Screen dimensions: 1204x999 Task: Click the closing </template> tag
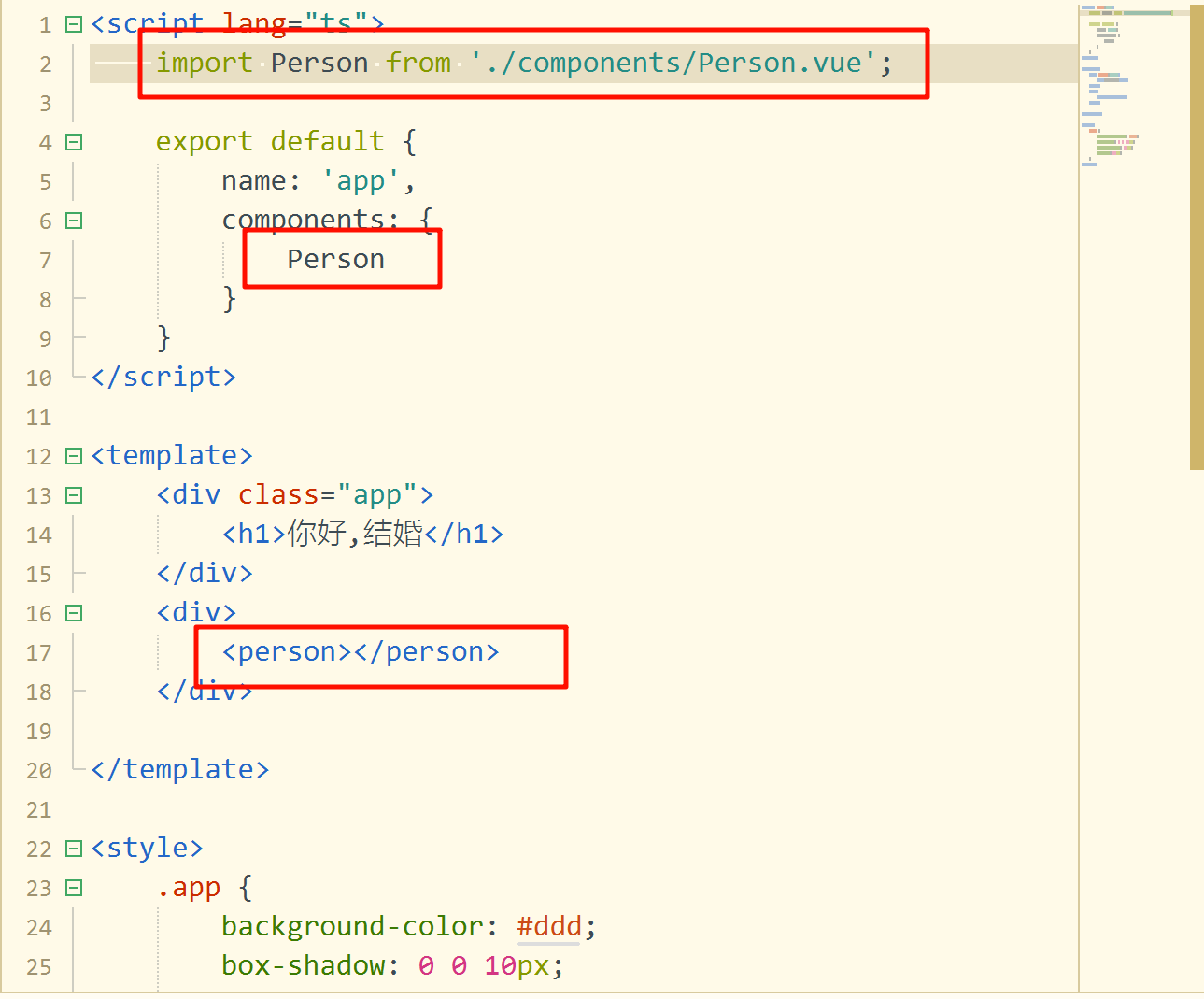pyautogui.click(x=179, y=770)
